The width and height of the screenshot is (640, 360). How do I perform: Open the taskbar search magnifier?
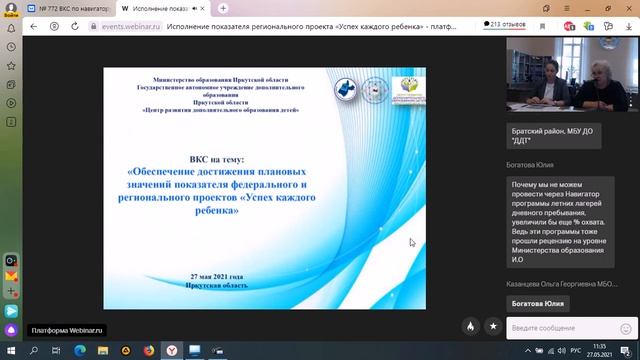[x=34, y=350]
